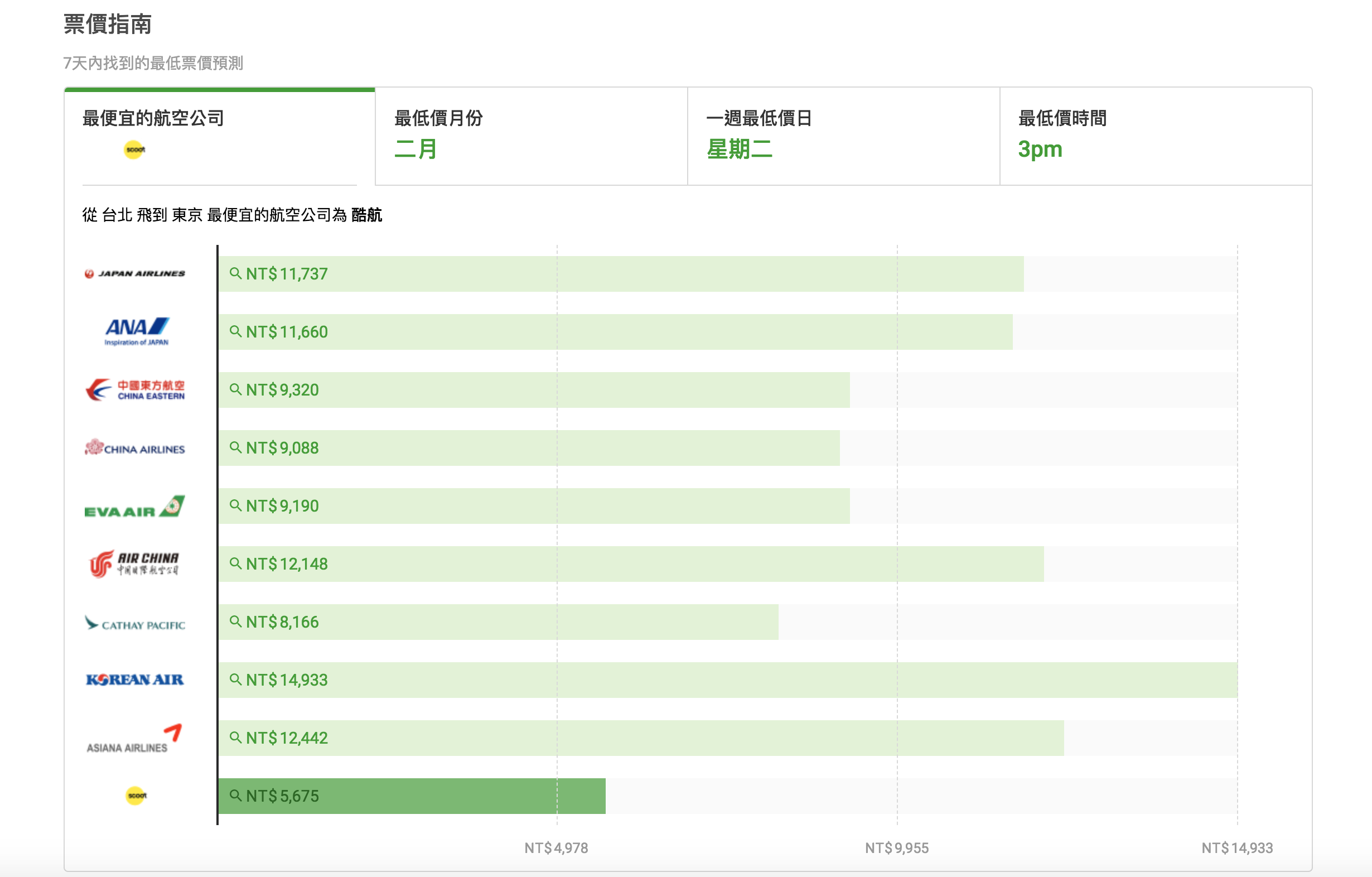Viewport: 1372px width, 877px height.
Task: Click the search icon beside NT$11,737
Action: click(x=235, y=273)
